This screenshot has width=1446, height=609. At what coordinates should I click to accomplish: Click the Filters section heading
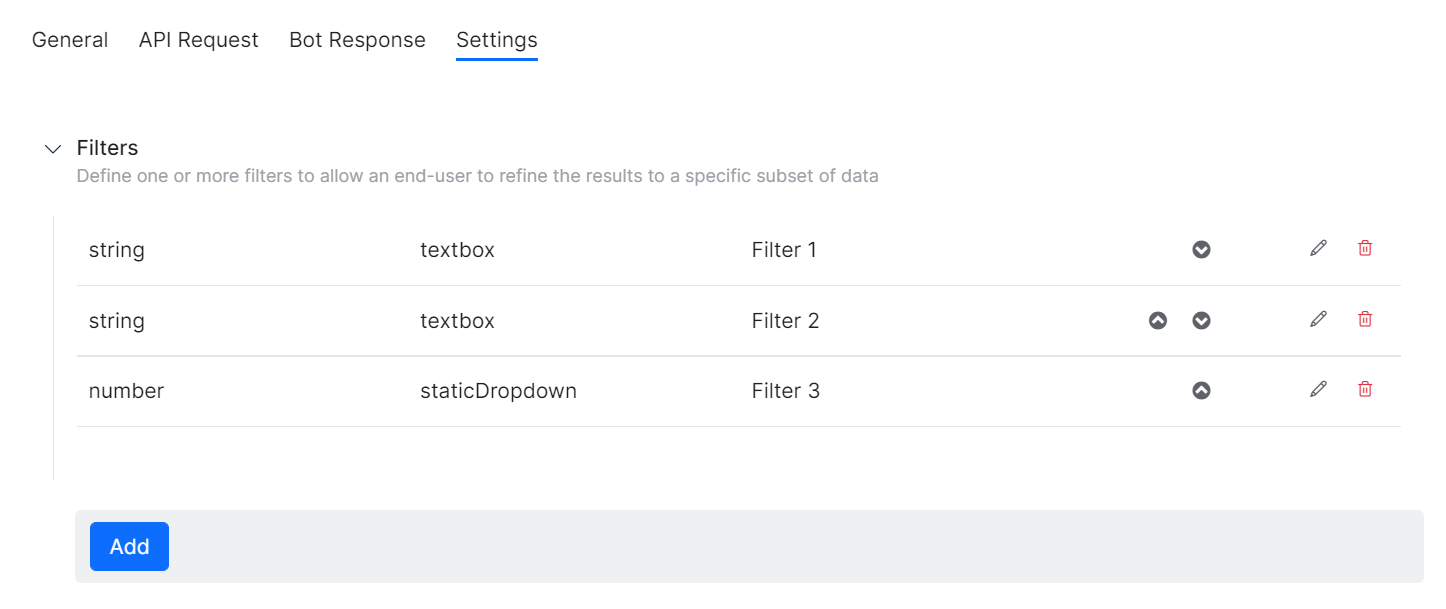pyautogui.click(x=108, y=148)
